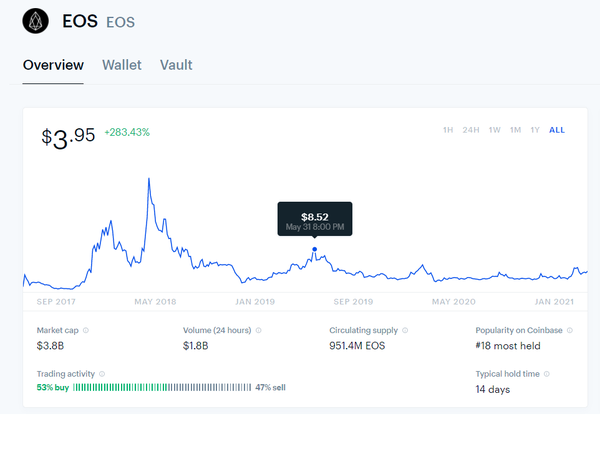Select the 24H chart range
This screenshot has height=452, width=600.
tap(470, 130)
